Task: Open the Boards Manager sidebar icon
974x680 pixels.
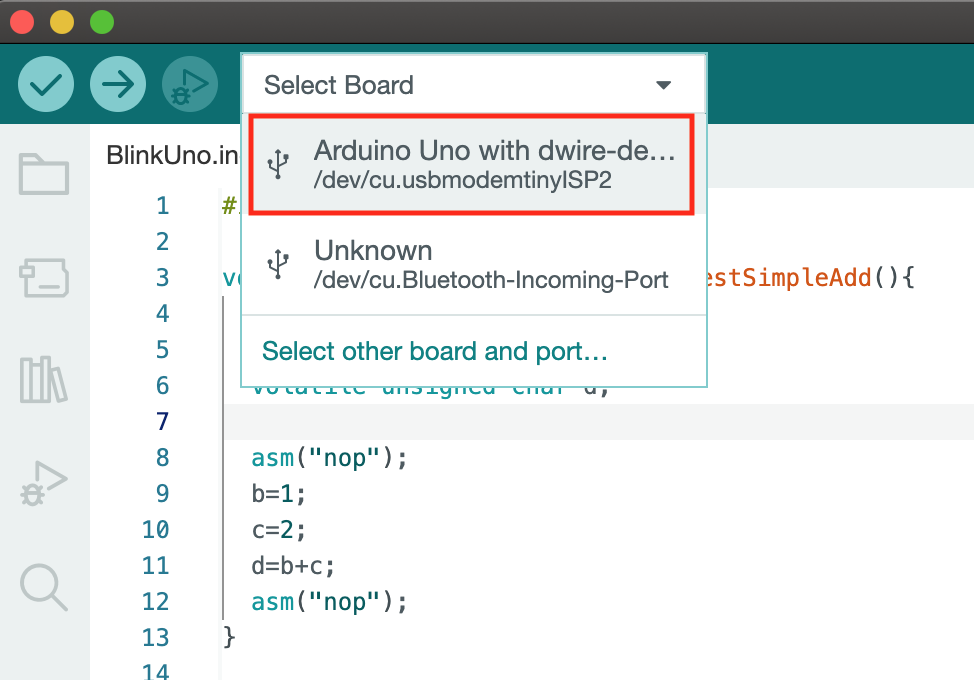Action: click(43, 278)
